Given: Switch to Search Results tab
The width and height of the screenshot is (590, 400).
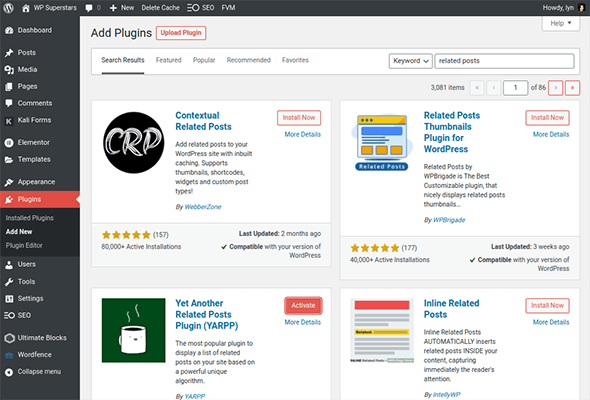Looking at the screenshot, I should (x=123, y=60).
